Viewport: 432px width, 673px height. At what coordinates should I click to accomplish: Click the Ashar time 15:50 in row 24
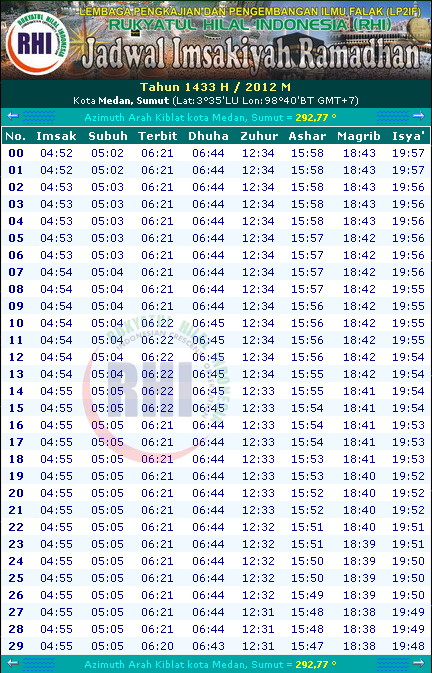pos(307,561)
